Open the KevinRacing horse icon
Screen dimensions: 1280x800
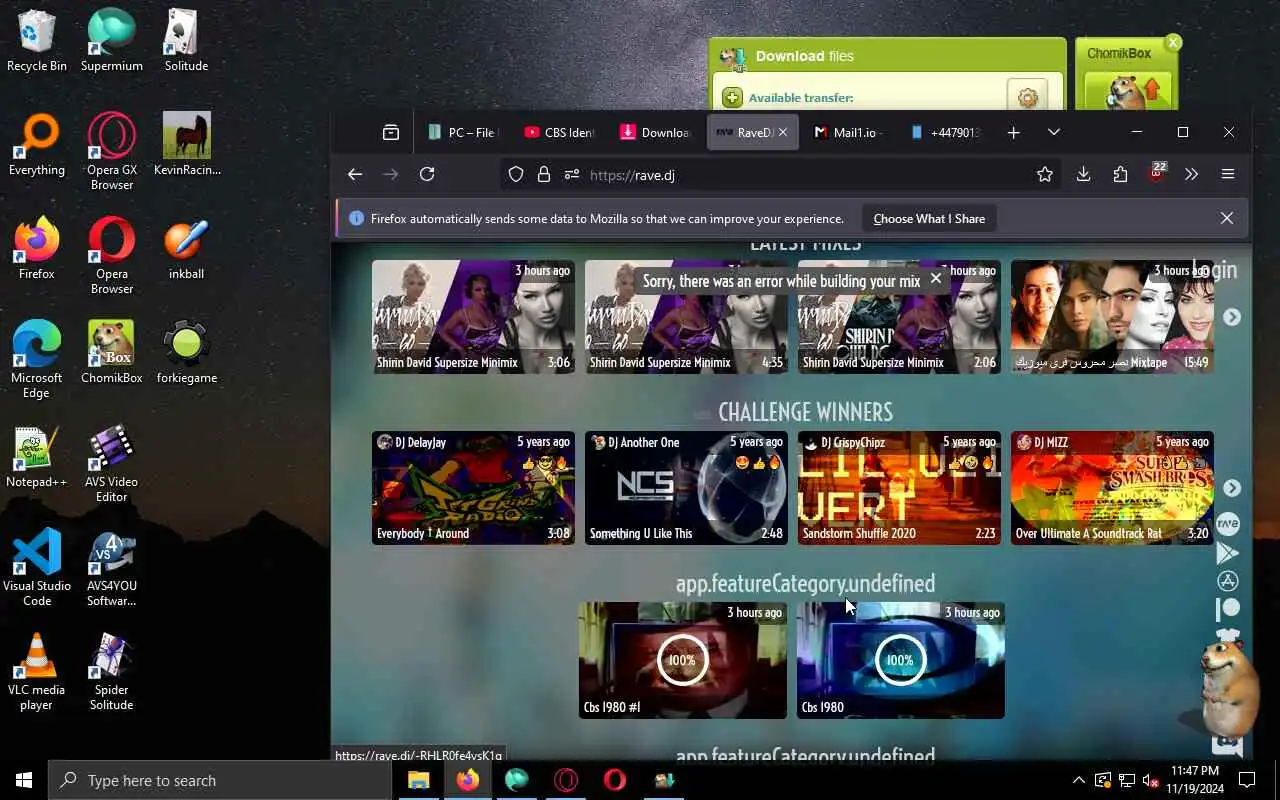point(187,144)
